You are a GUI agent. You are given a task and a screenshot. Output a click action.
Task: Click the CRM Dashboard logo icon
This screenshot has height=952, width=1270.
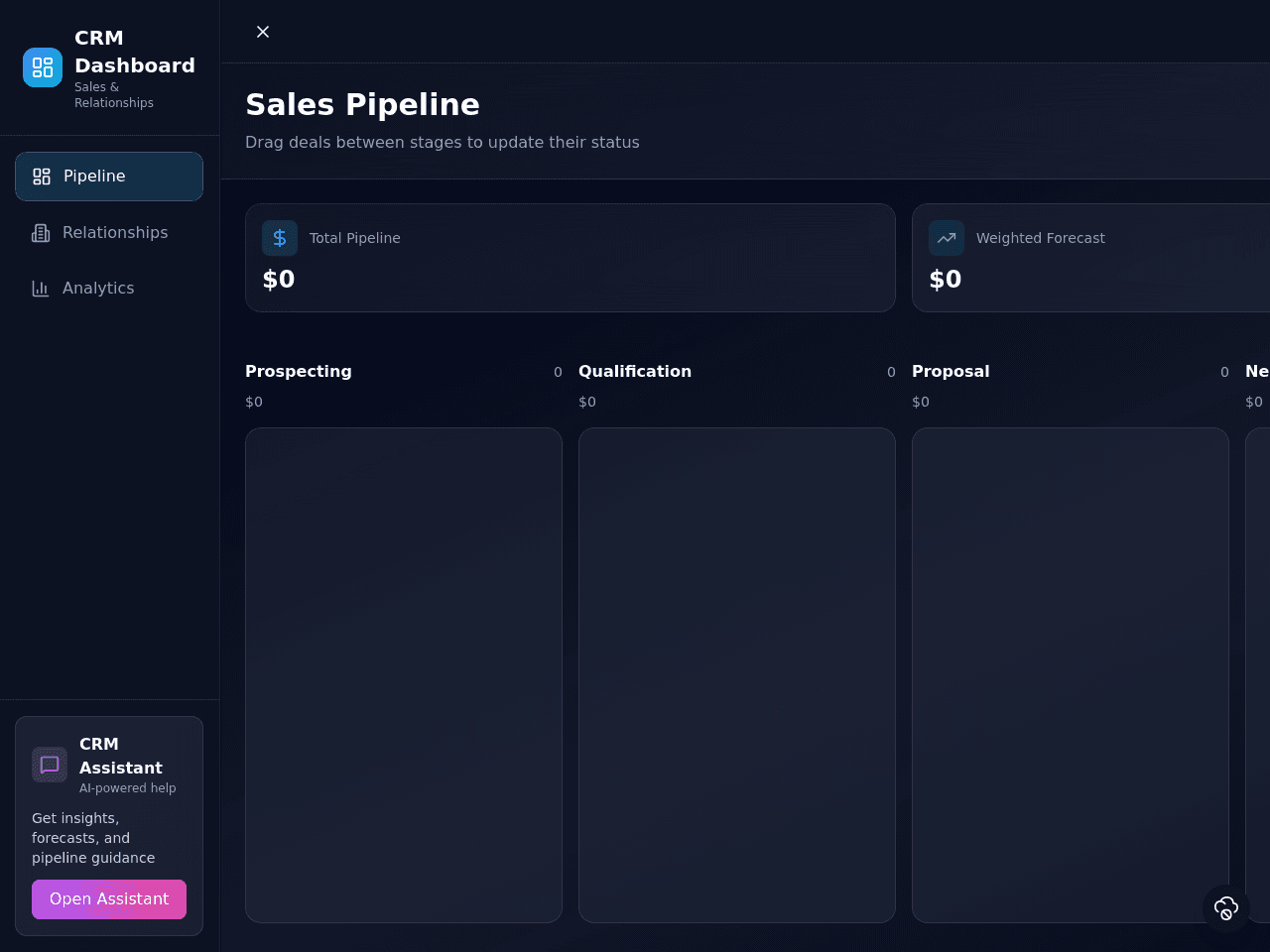pyautogui.click(x=43, y=67)
